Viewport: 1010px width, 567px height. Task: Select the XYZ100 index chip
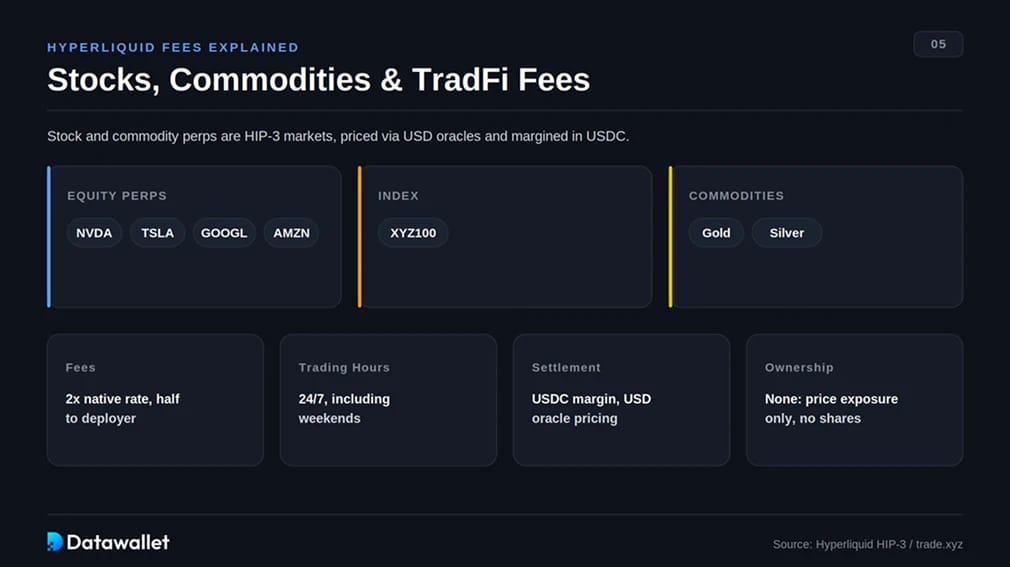coord(413,233)
